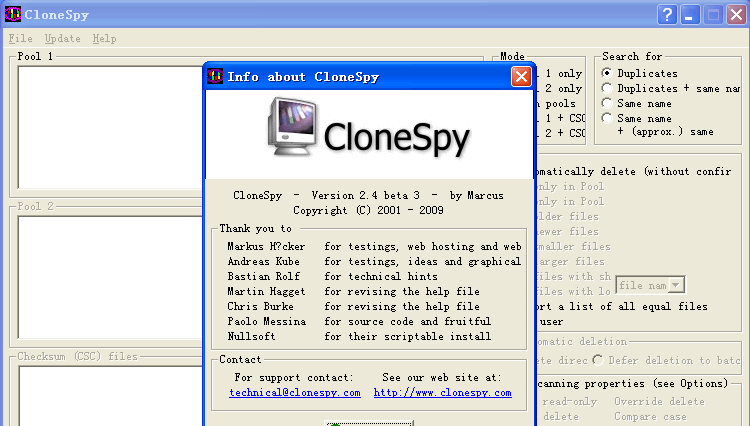Email technical@clonespy.com support link

click(x=295, y=393)
